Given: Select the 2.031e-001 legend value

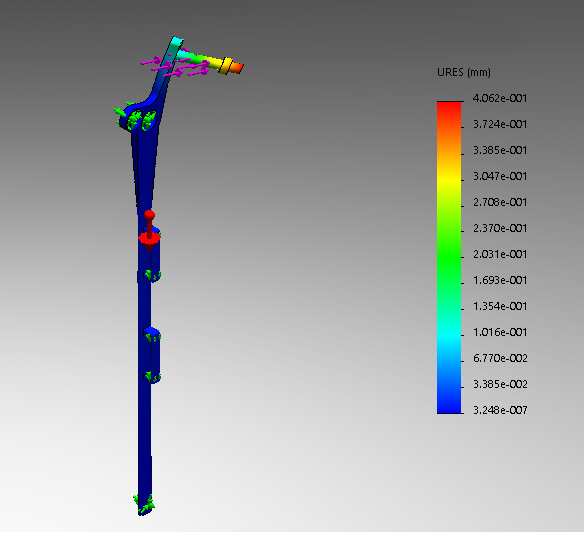Looking at the screenshot, I should (x=500, y=254).
